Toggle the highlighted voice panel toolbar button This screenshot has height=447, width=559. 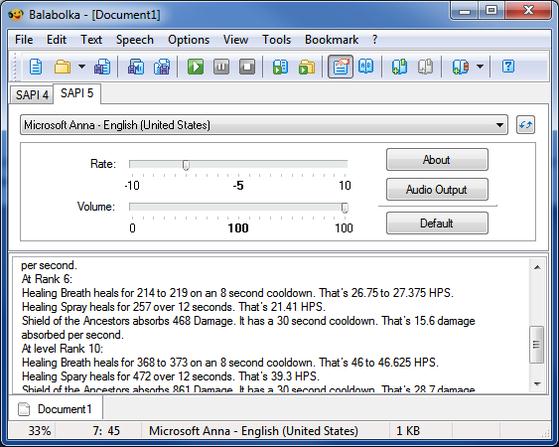coord(340,67)
